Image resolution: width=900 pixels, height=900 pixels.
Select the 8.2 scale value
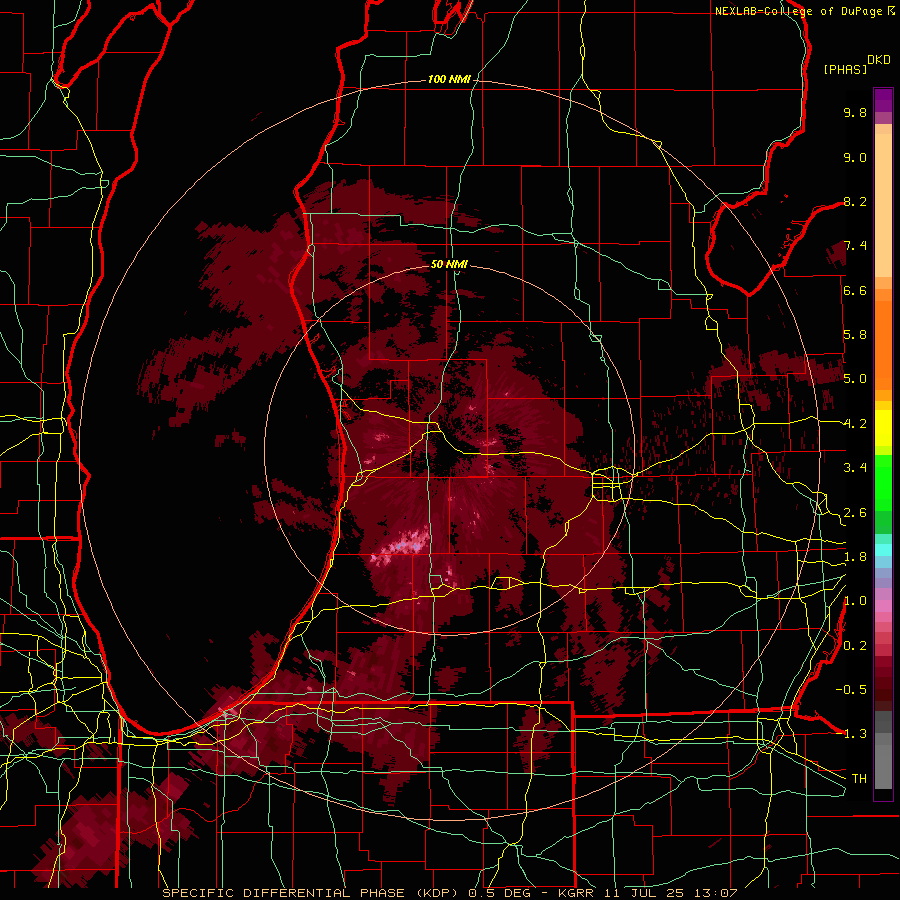click(855, 201)
